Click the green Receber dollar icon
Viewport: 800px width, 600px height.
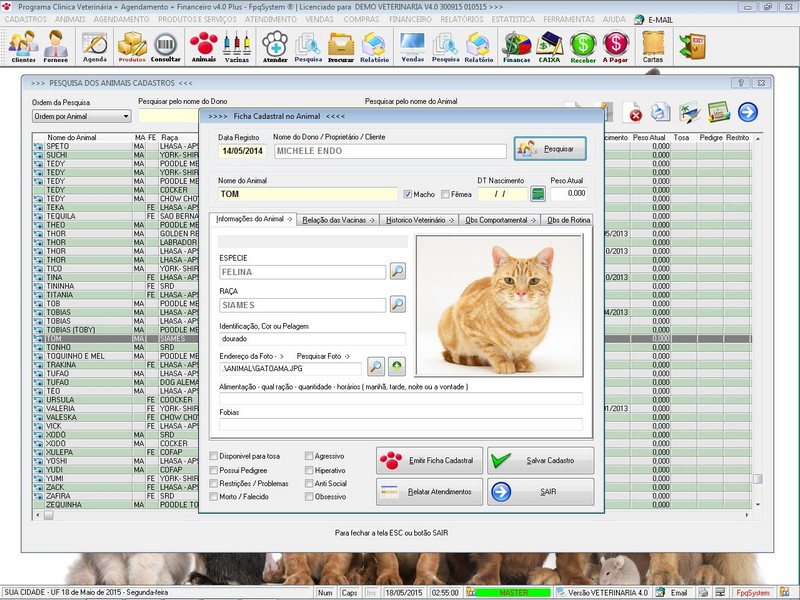[x=583, y=46]
